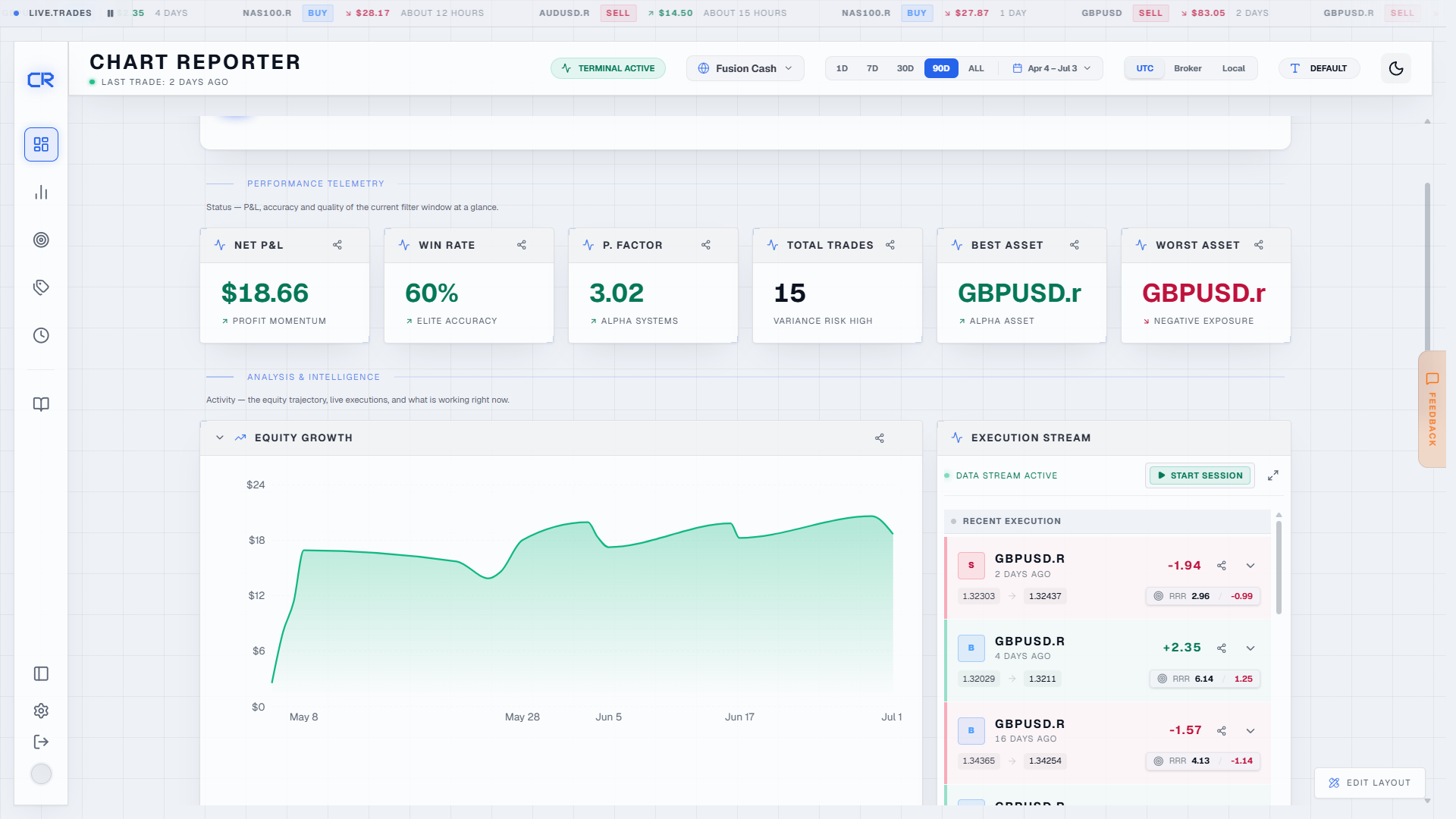Click the 15 total trades value
The height and width of the screenshot is (819, 1456).
pyautogui.click(x=789, y=293)
